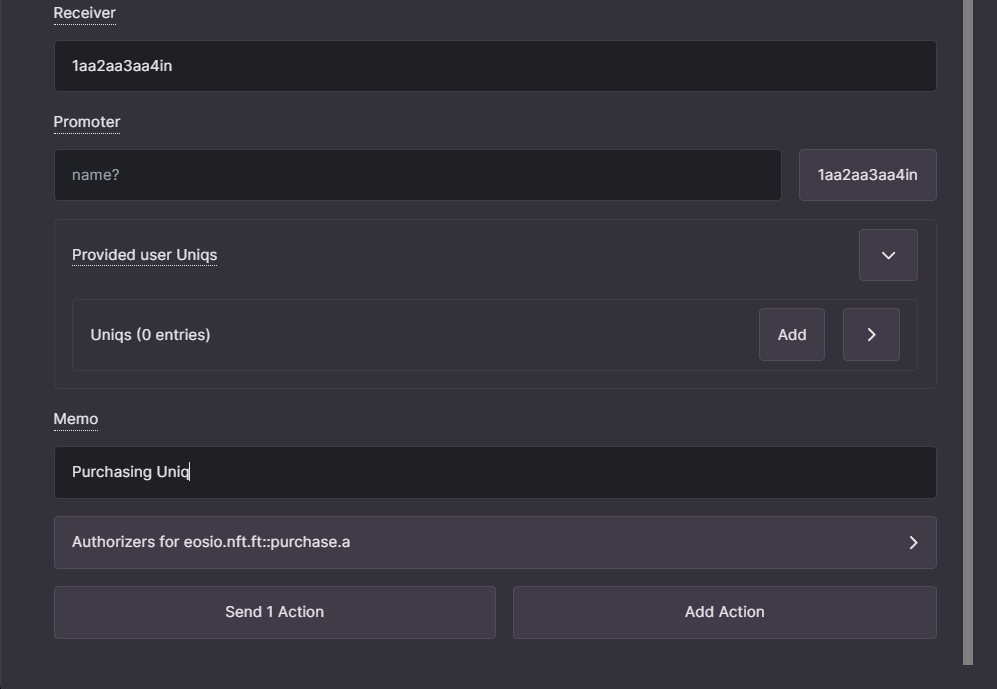The height and width of the screenshot is (689, 997).
Task: Click the Receiver field label
Action: coord(85,13)
